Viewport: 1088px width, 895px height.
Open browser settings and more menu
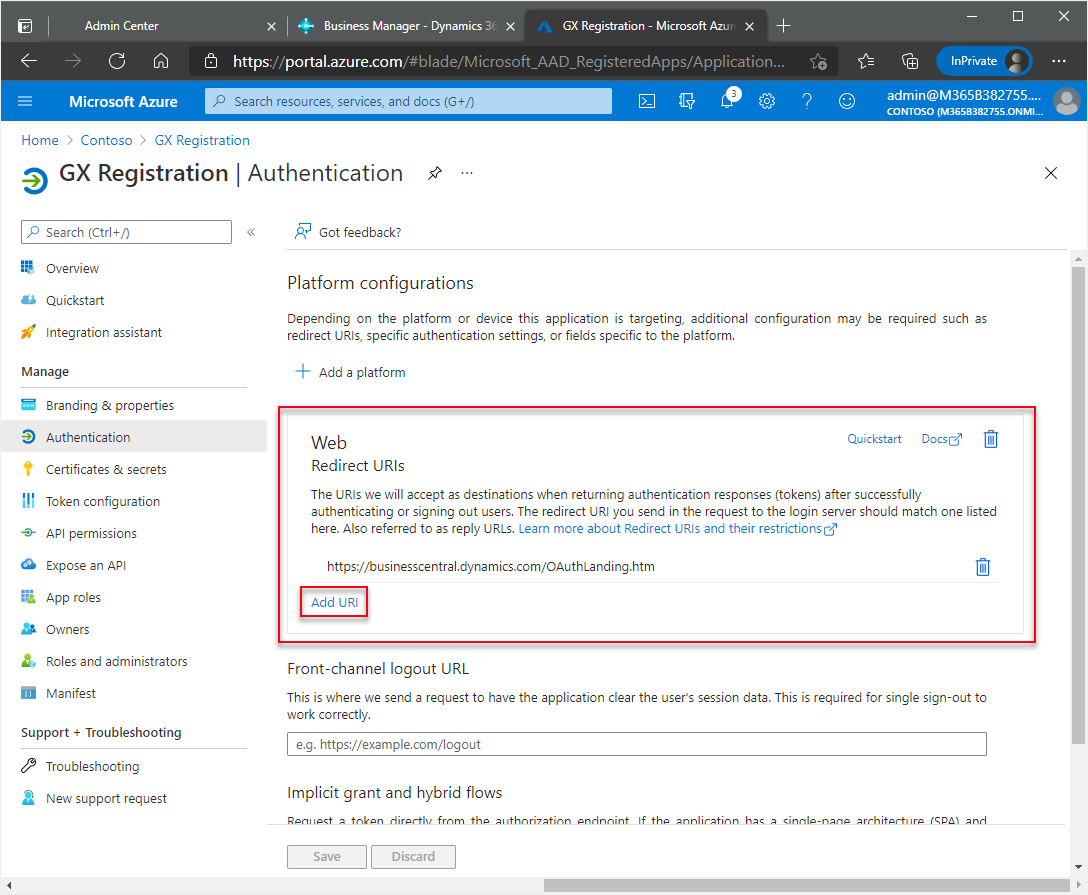click(1059, 61)
